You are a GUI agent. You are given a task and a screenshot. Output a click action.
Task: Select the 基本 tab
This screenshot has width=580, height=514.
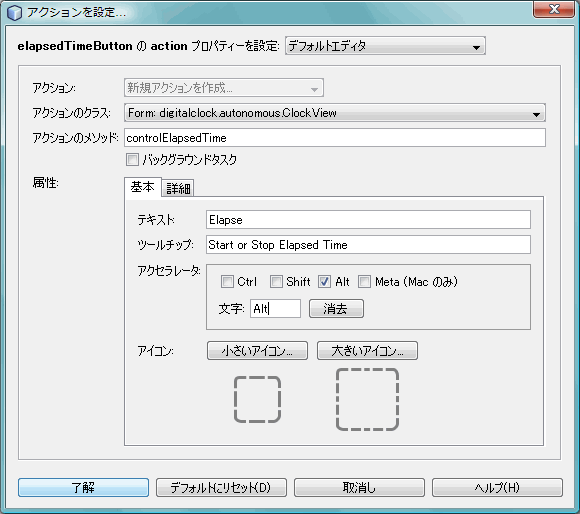click(142, 187)
